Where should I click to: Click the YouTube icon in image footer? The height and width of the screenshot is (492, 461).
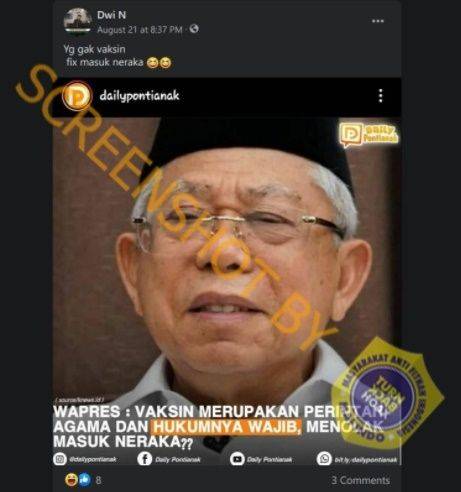tap(237, 459)
